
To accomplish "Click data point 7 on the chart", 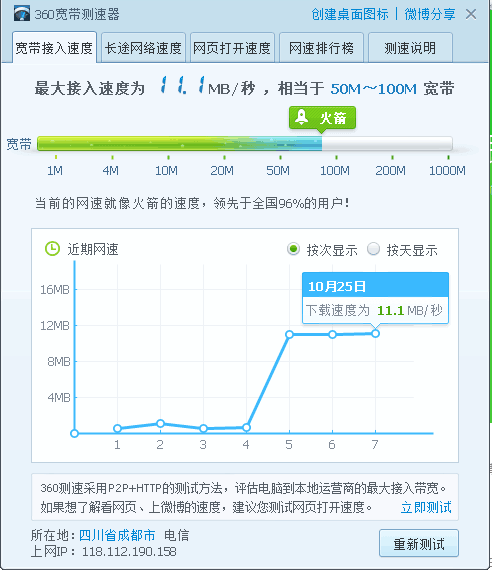I will click(375, 333).
